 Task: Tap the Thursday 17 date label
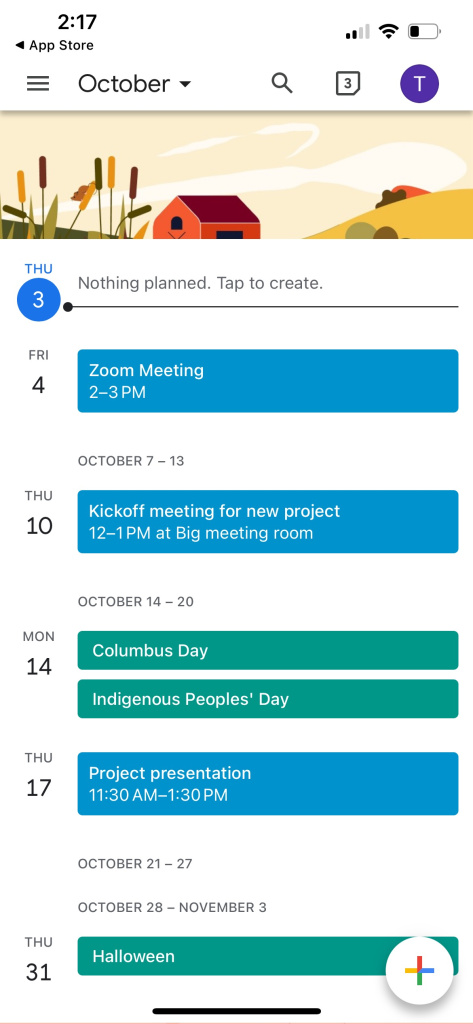pyautogui.click(x=39, y=777)
